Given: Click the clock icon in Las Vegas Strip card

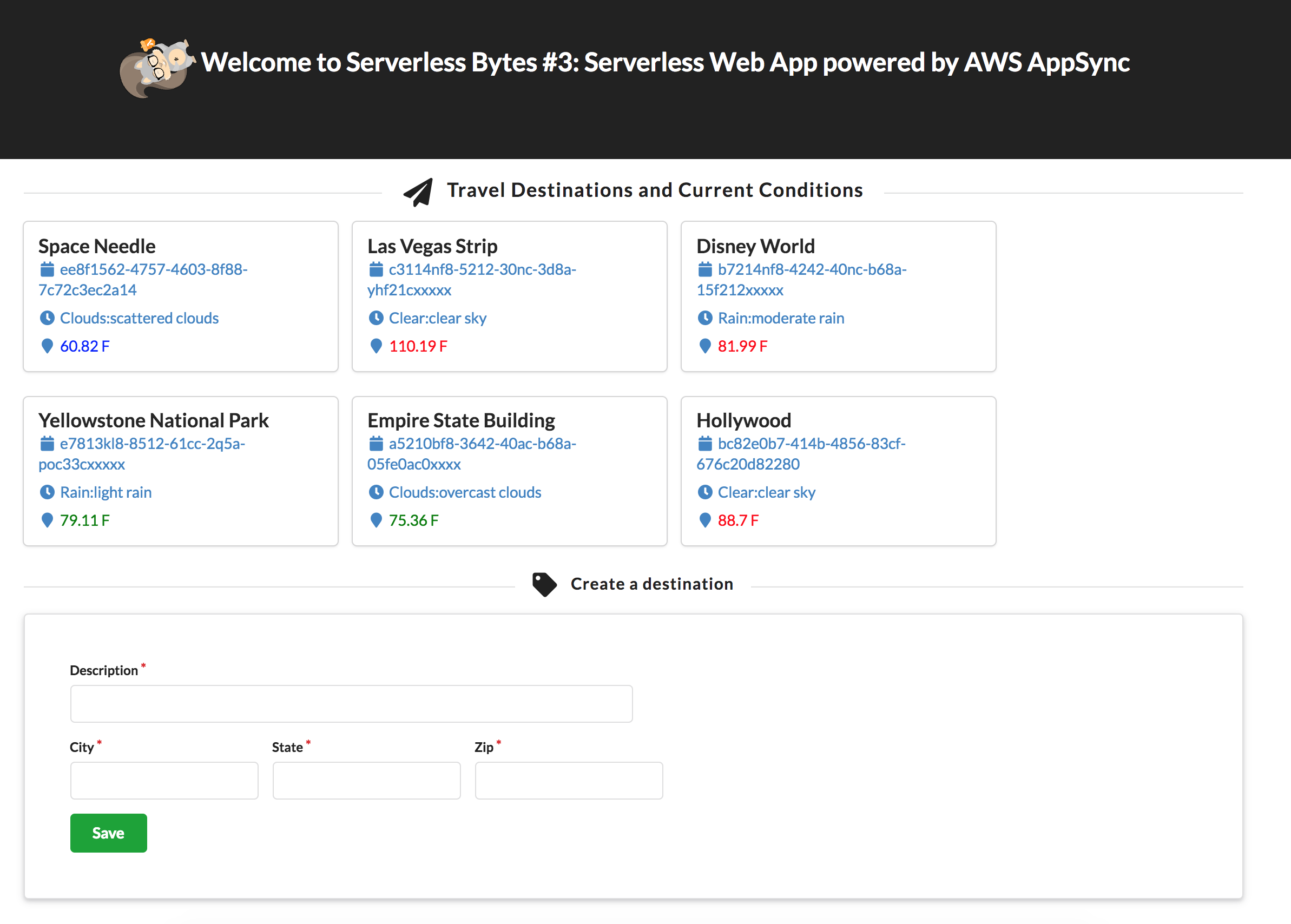Looking at the screenshot, I should click(x=376, y=318).
